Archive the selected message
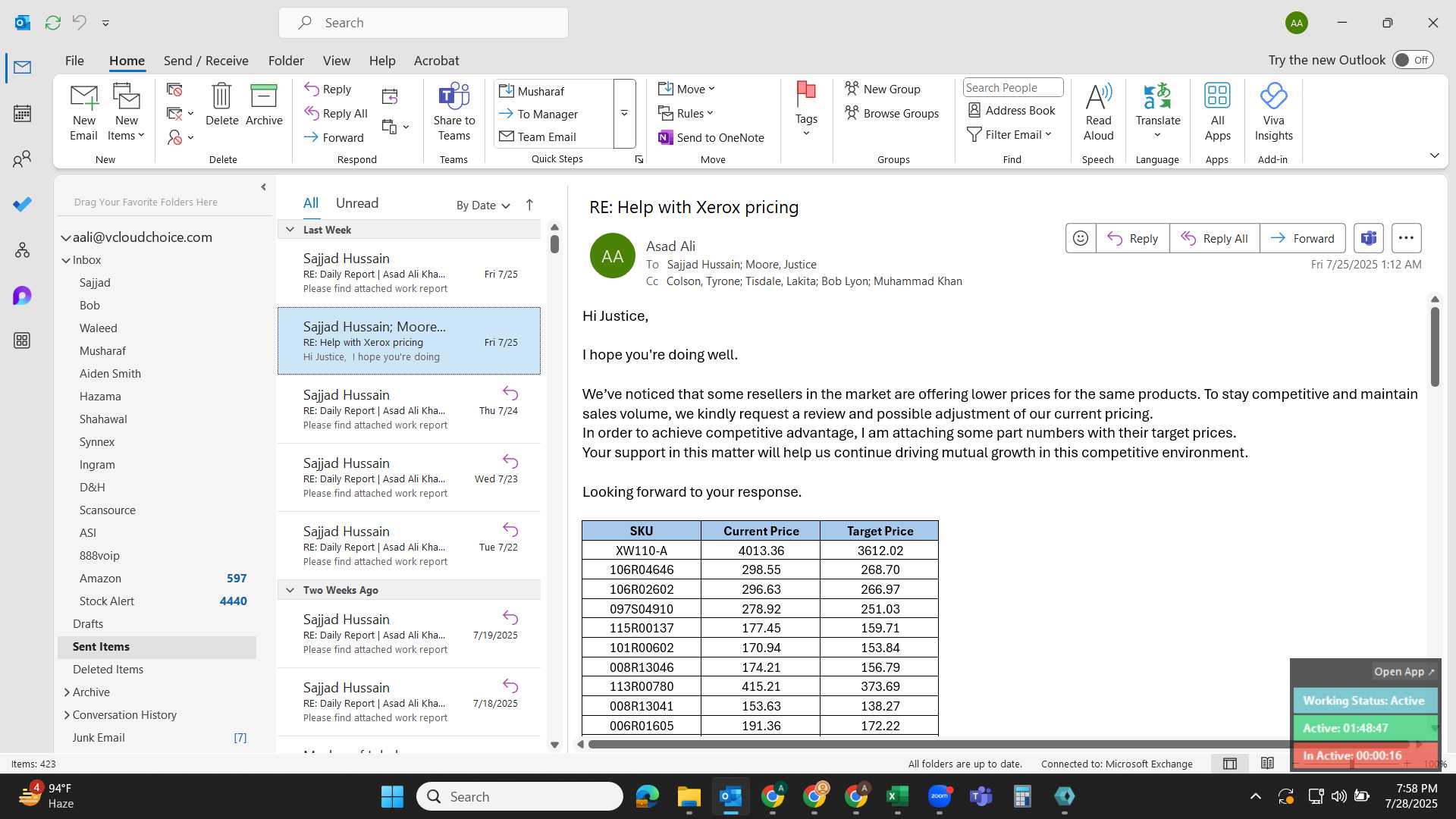 (264, 105)
